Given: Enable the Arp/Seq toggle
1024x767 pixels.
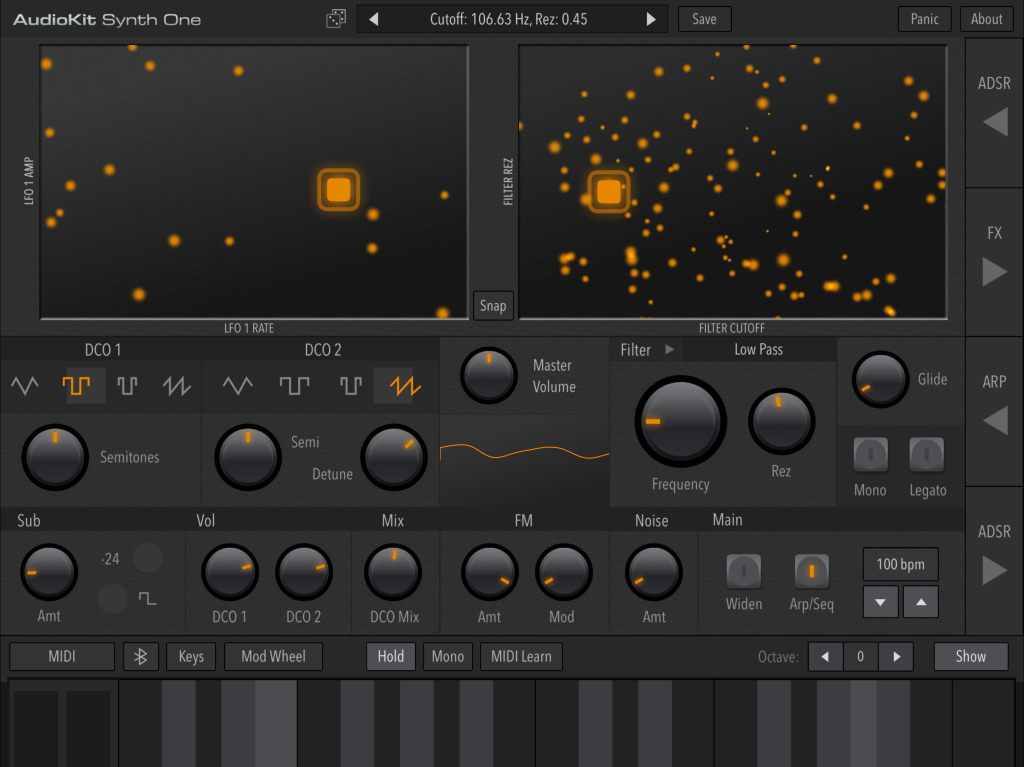Looking at the screenshot, I should 811,572.
